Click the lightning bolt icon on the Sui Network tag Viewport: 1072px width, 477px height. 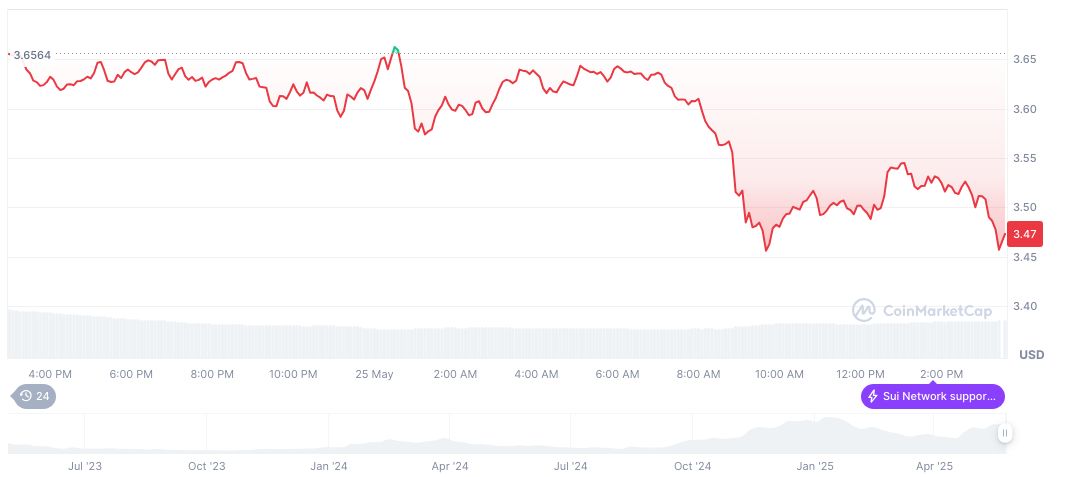[x=873, y=396]
